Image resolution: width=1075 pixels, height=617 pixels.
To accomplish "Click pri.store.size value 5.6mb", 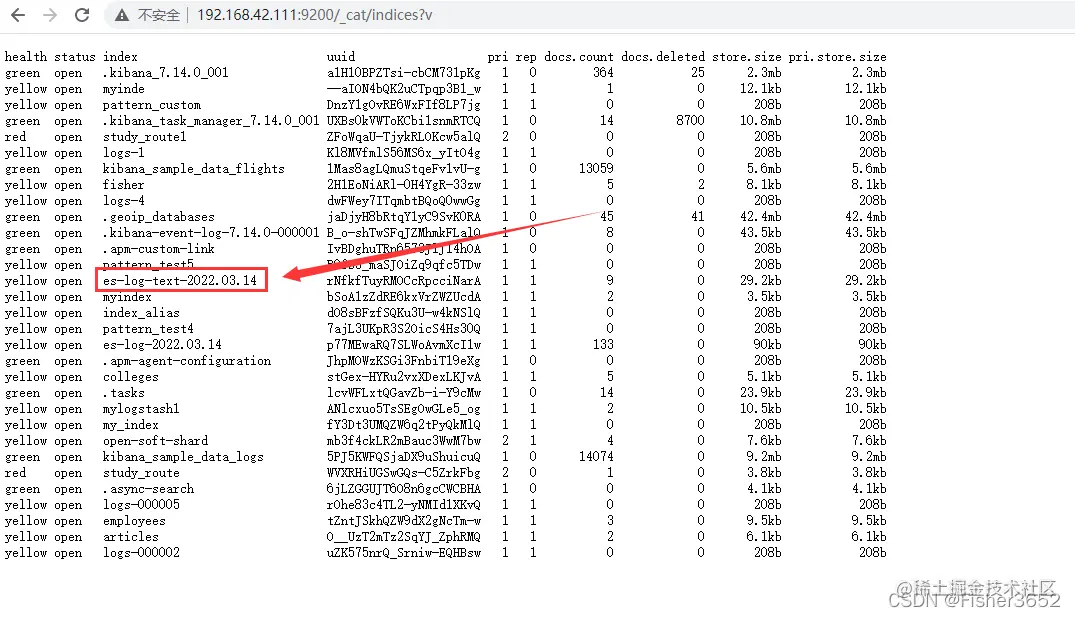I will (x=869, y=169).
